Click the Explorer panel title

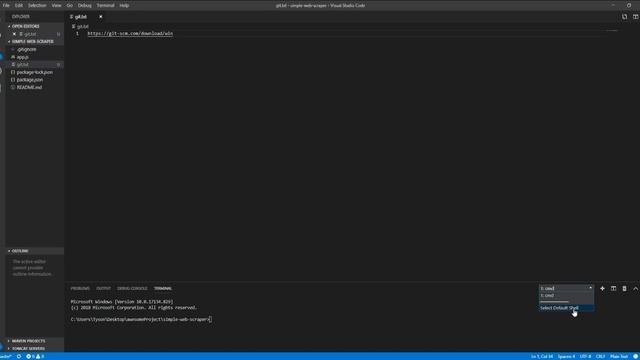tap(20, 17)
